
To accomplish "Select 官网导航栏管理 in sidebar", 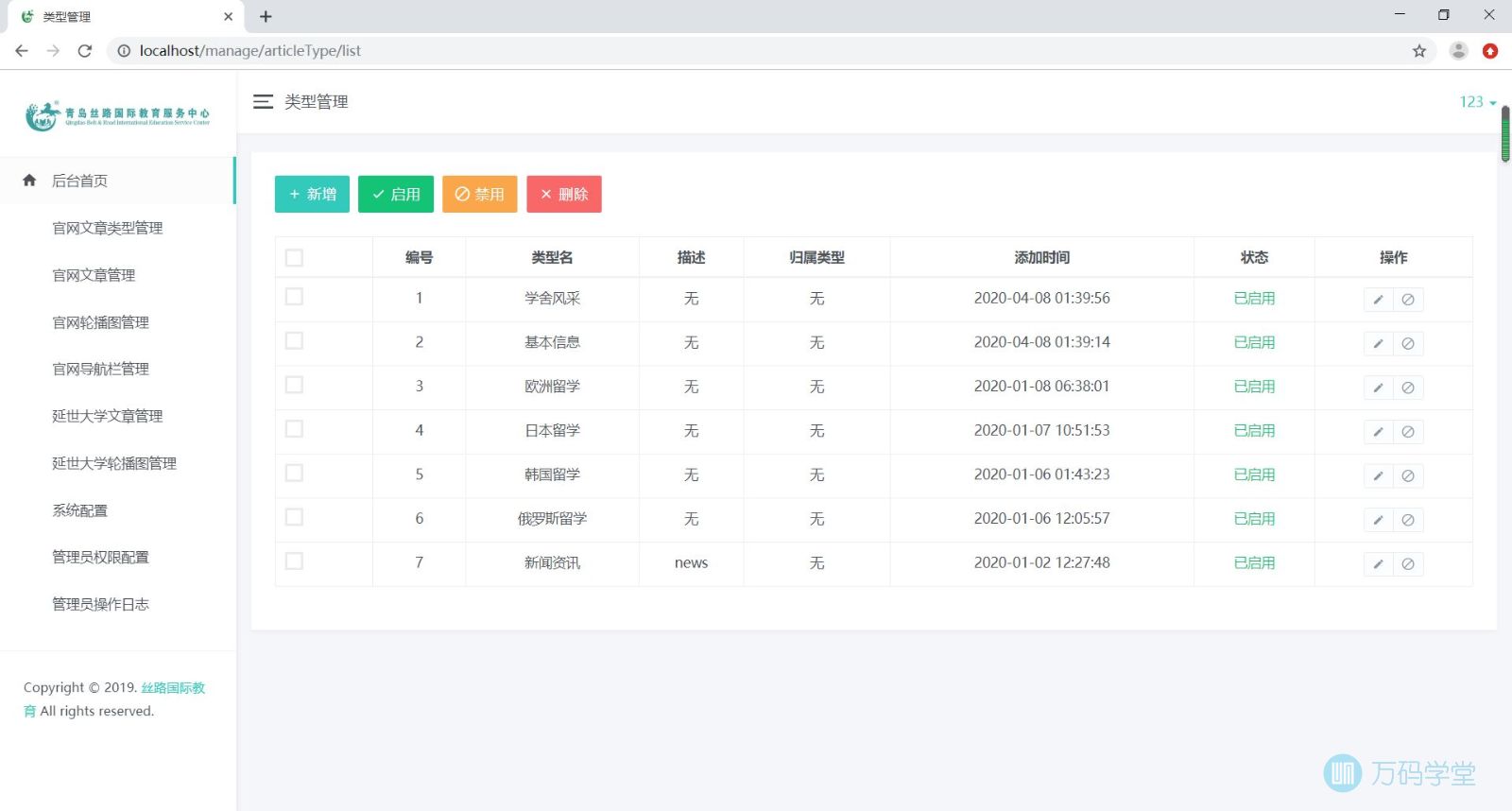I will pyautogui.click(x=100, y=369).
